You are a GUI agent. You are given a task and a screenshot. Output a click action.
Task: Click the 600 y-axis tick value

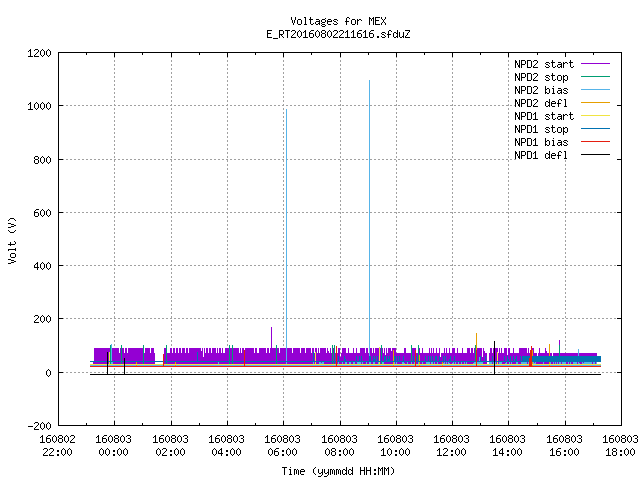(x=42, y=213)
